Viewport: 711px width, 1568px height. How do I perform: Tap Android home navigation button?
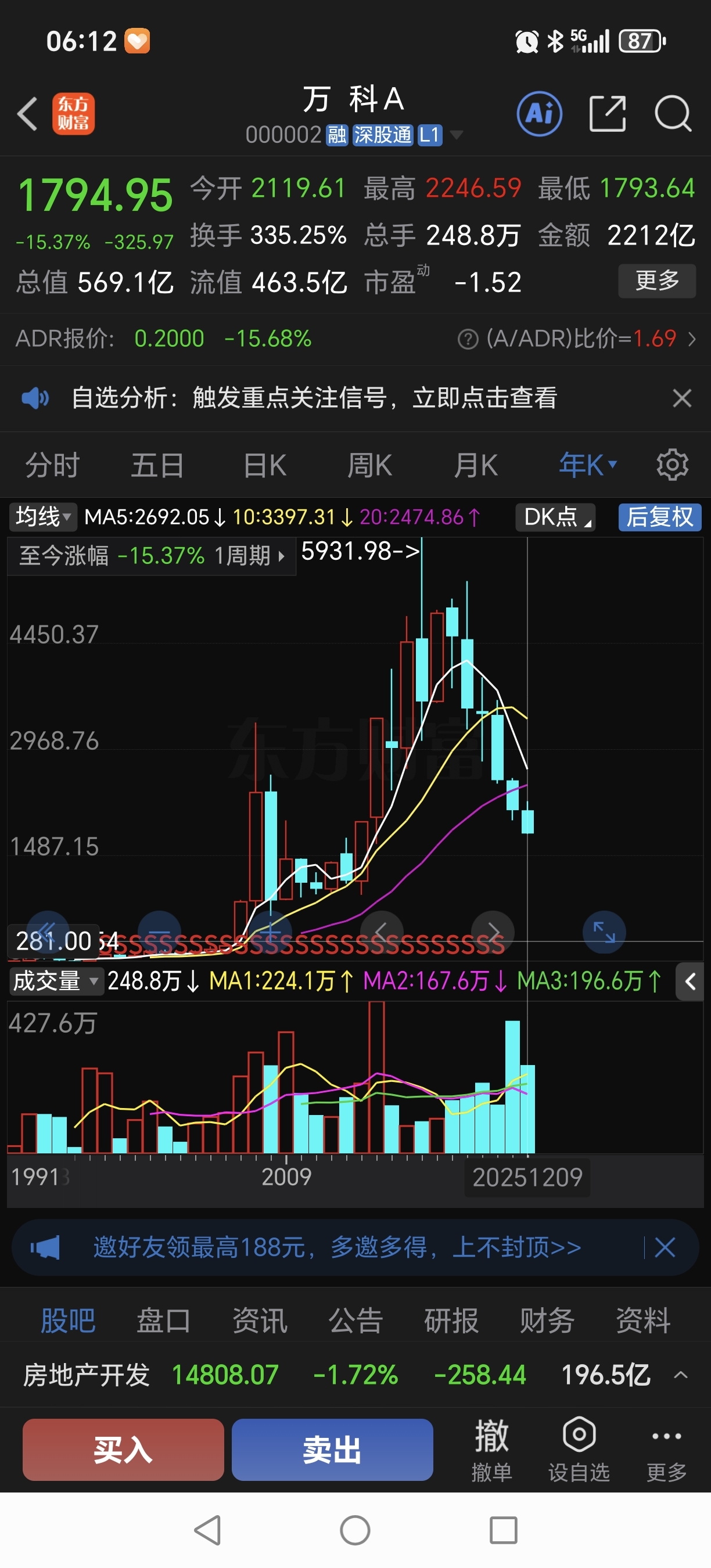point(355,1530)
